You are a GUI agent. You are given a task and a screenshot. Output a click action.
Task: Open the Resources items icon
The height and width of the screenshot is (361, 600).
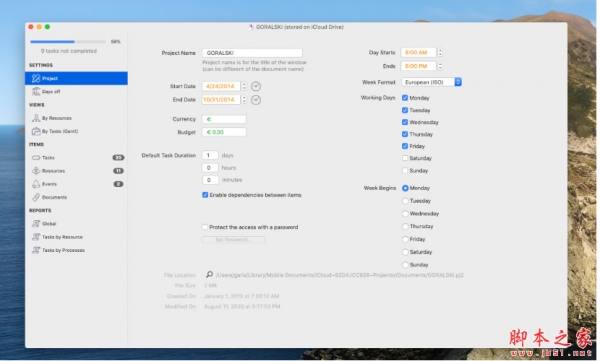pyautogui.click(x=36, y=171)
